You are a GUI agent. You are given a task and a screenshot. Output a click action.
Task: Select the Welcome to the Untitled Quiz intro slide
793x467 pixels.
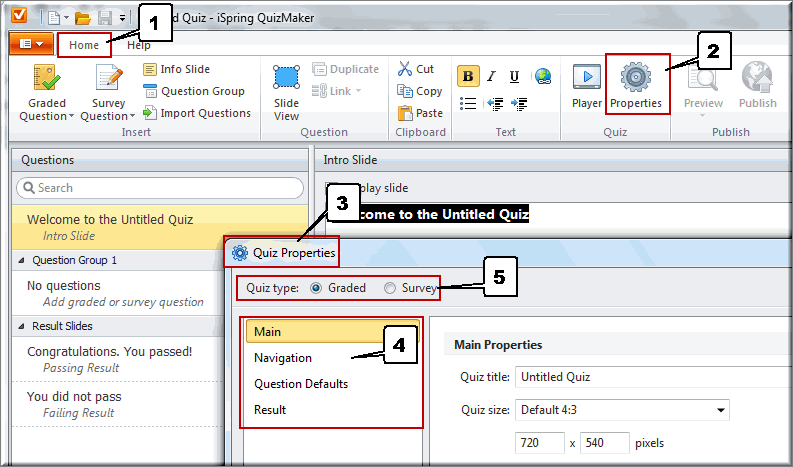point(160,227)
